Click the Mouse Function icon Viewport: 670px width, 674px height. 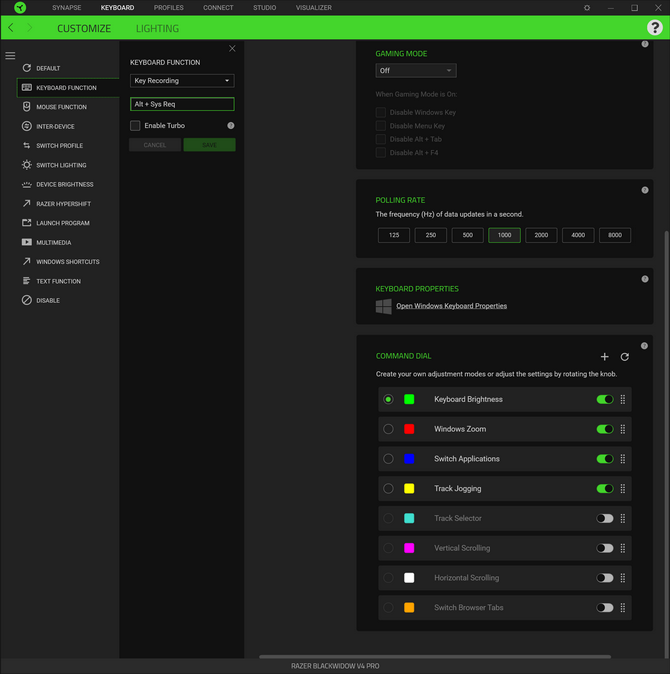(27, 107)
